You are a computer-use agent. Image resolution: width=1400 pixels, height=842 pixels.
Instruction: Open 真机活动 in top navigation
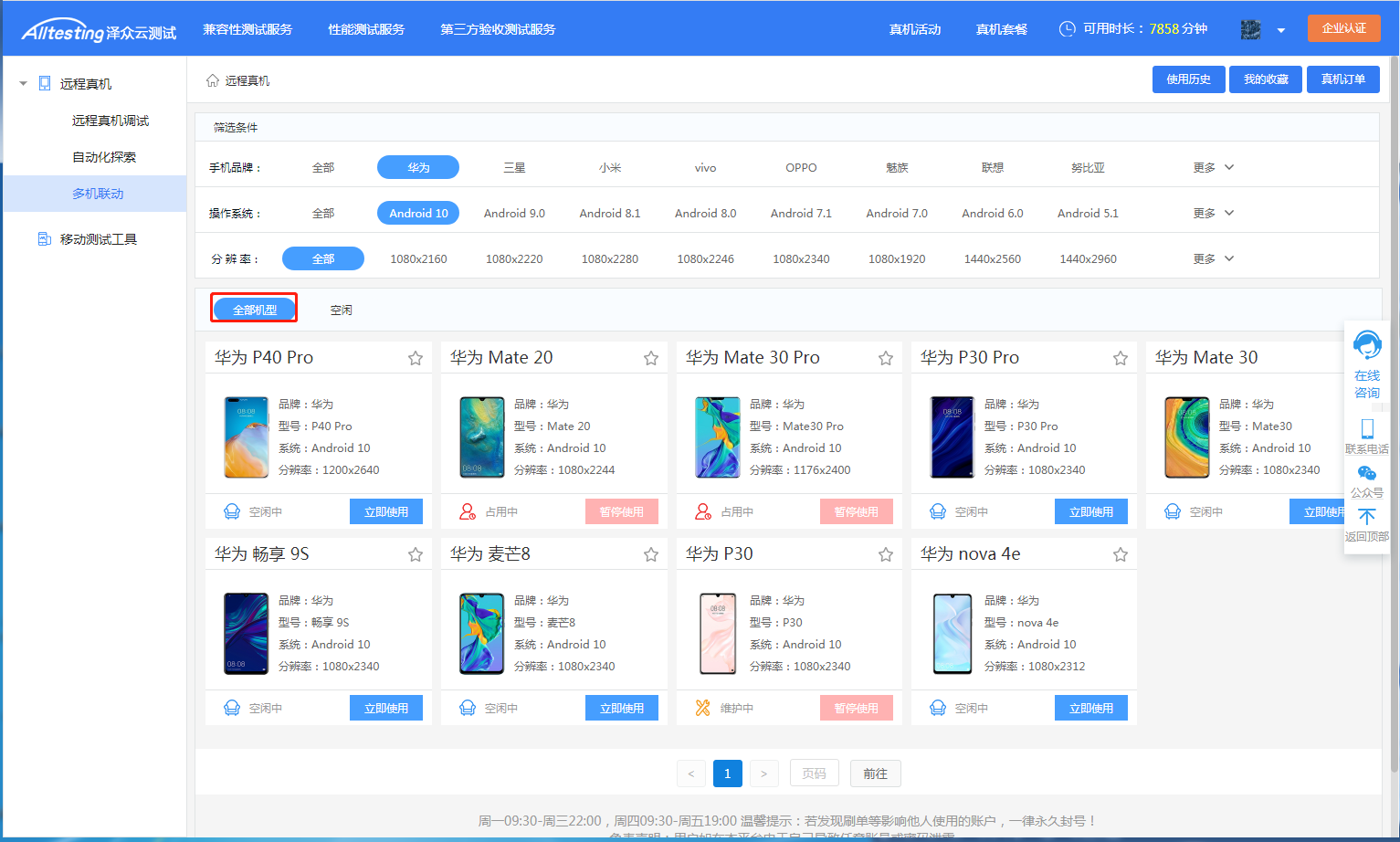coord(915,29)
